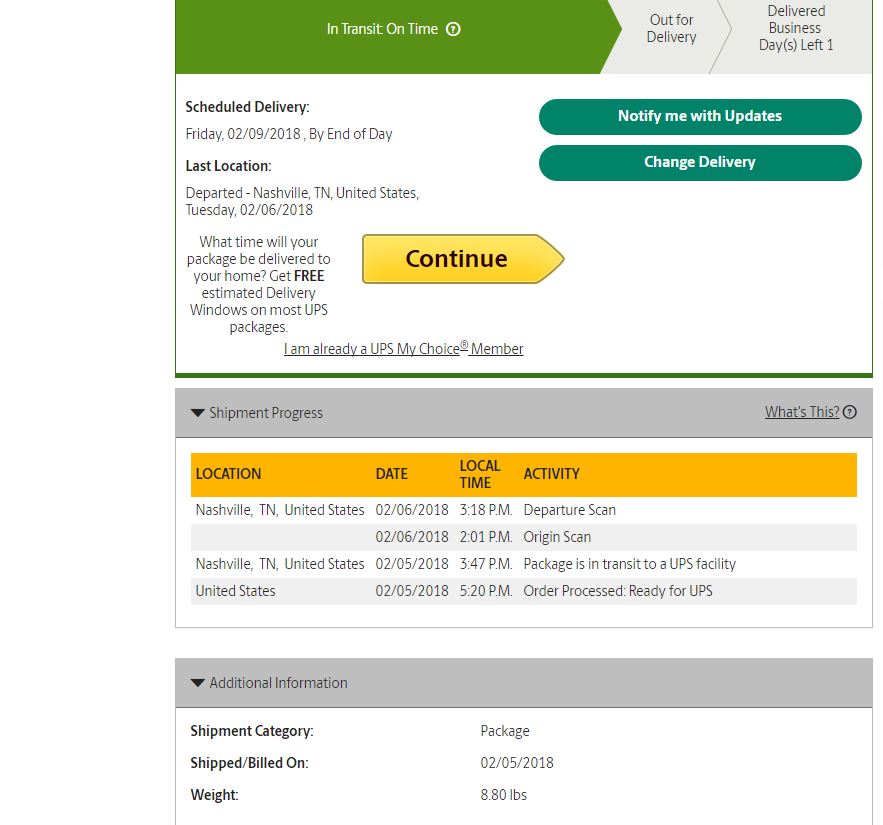This screenshot has height=825, width=883.
Task: Click the Scheduled Delivery date Friday, 02/09/2018
Action: click(x=289, y=135)
